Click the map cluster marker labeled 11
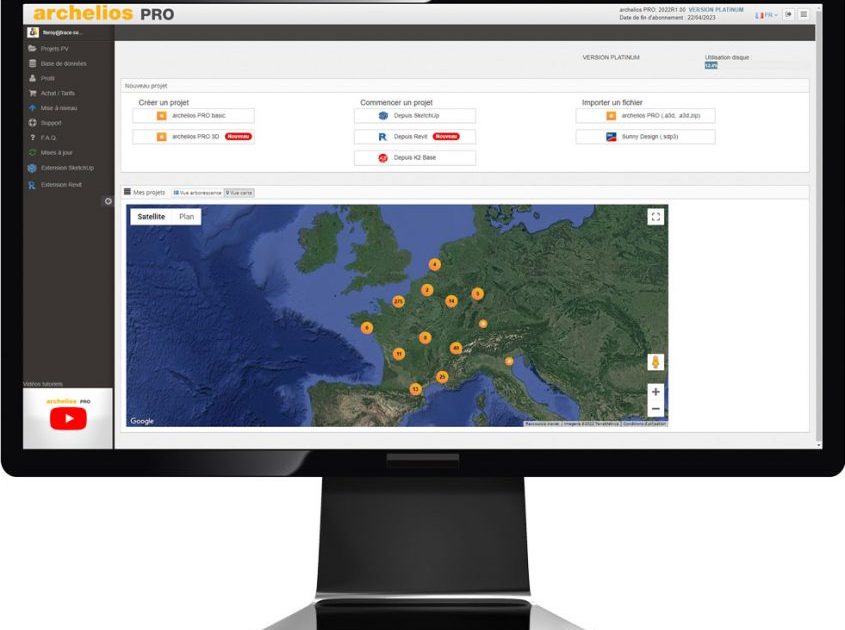The width and height of the screenshot is (845, 630). coord(399,354)
